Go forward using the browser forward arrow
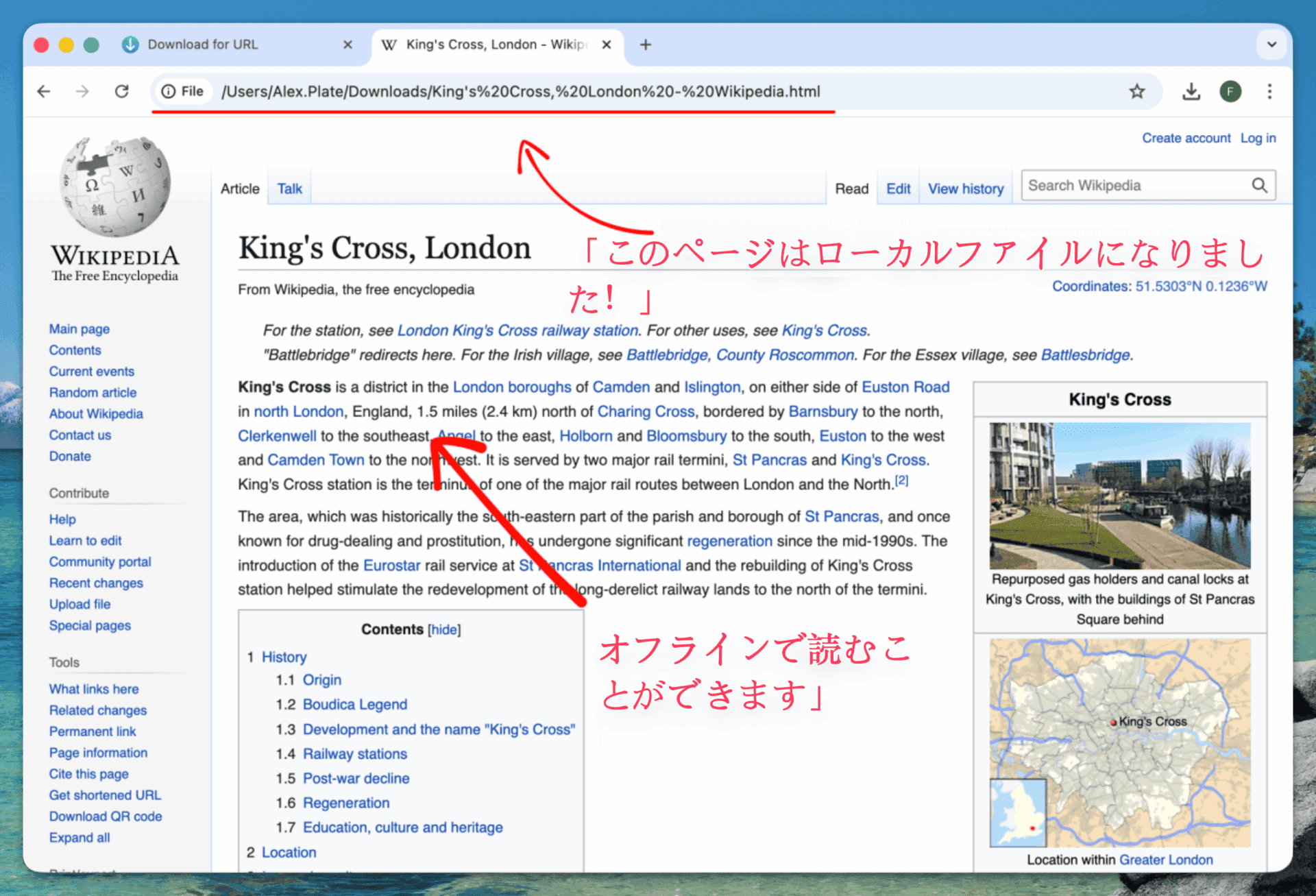The height and width of the screenshot is (896, 1316). 82,91
